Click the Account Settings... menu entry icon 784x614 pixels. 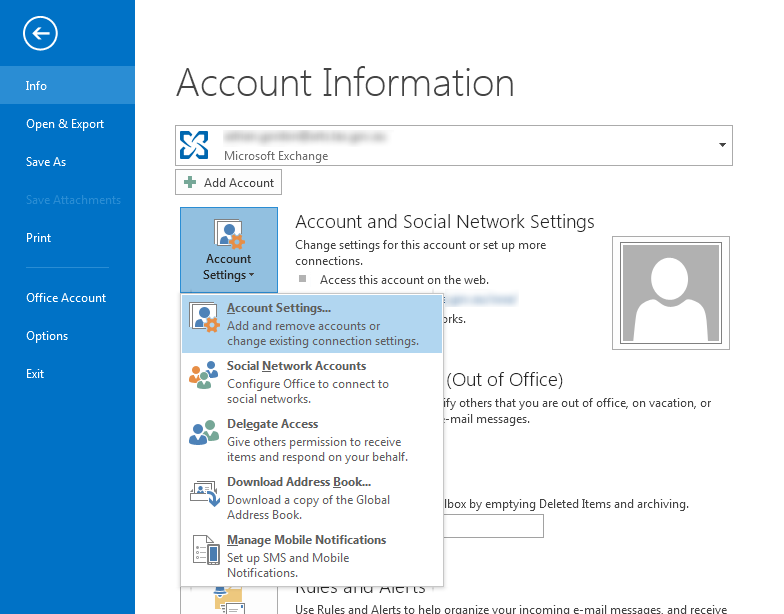[x=204, y=317]
